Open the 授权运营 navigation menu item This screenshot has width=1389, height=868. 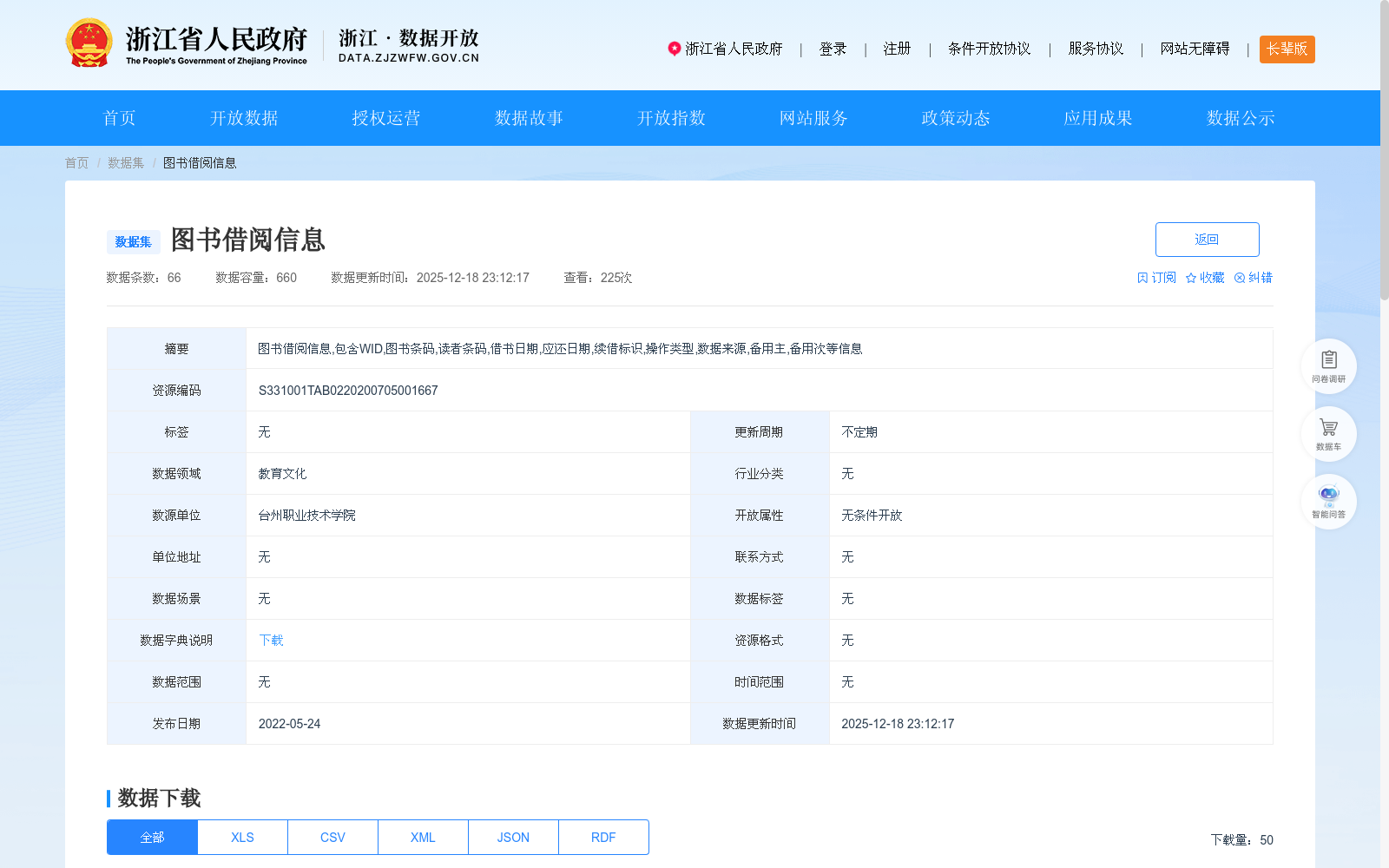(386, 118)
